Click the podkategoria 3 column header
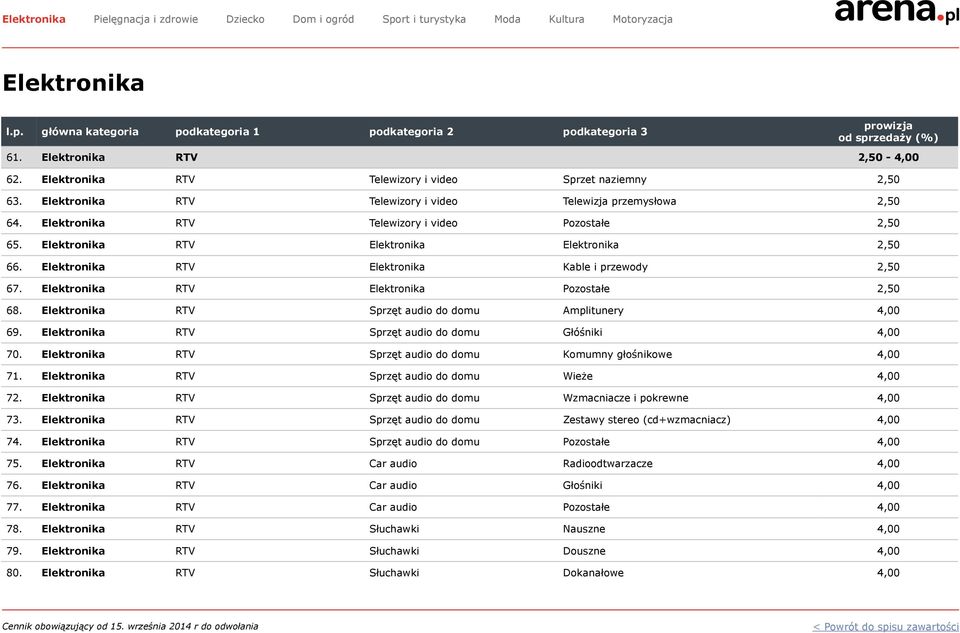Image resolution: width=960 pixels, height=633 pixels. click(x=605, y=132)
